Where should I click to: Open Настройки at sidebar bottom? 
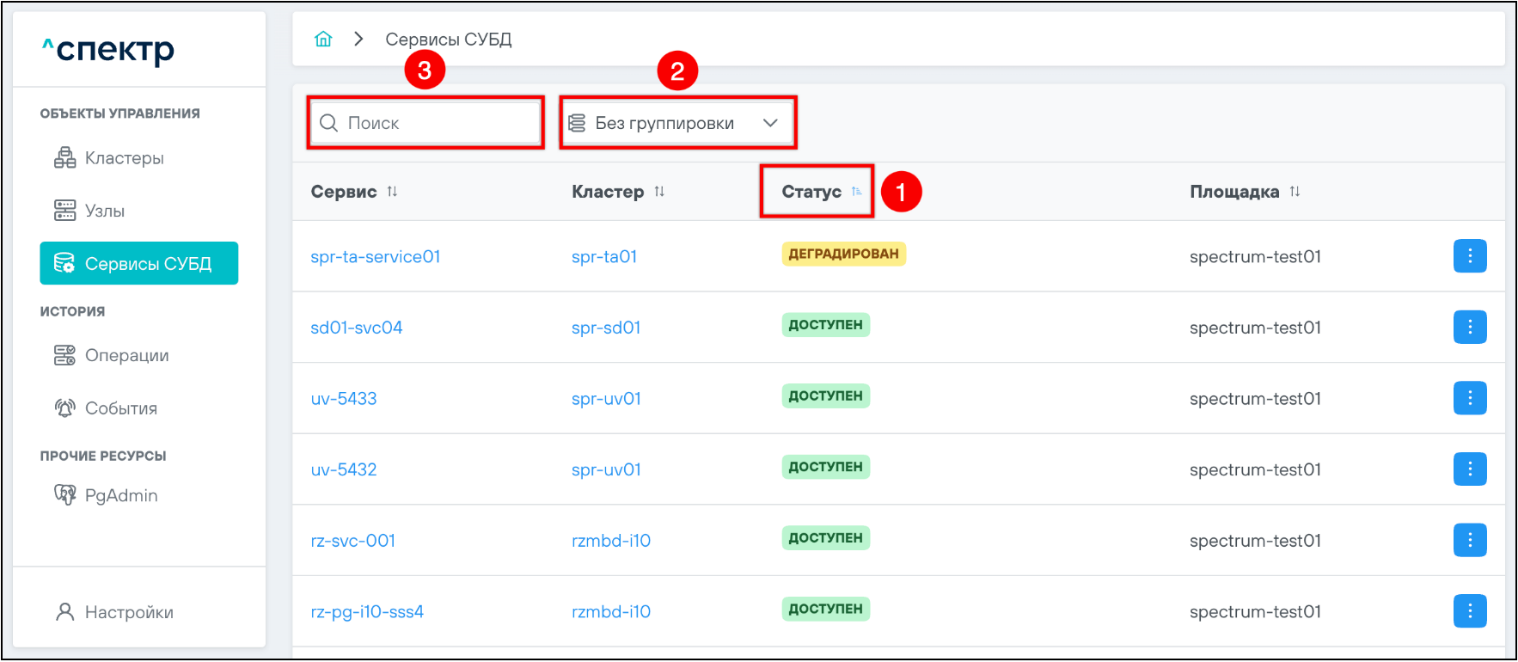tap(128, 612)
